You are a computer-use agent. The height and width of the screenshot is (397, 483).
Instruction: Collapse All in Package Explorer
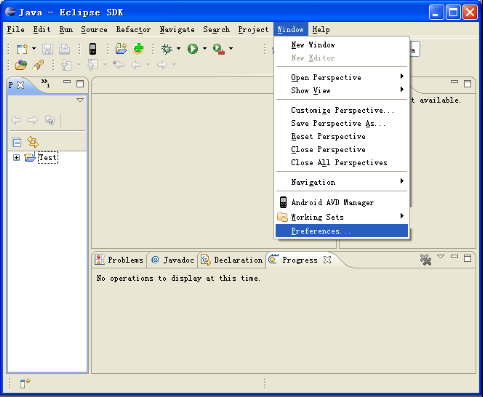16,143
